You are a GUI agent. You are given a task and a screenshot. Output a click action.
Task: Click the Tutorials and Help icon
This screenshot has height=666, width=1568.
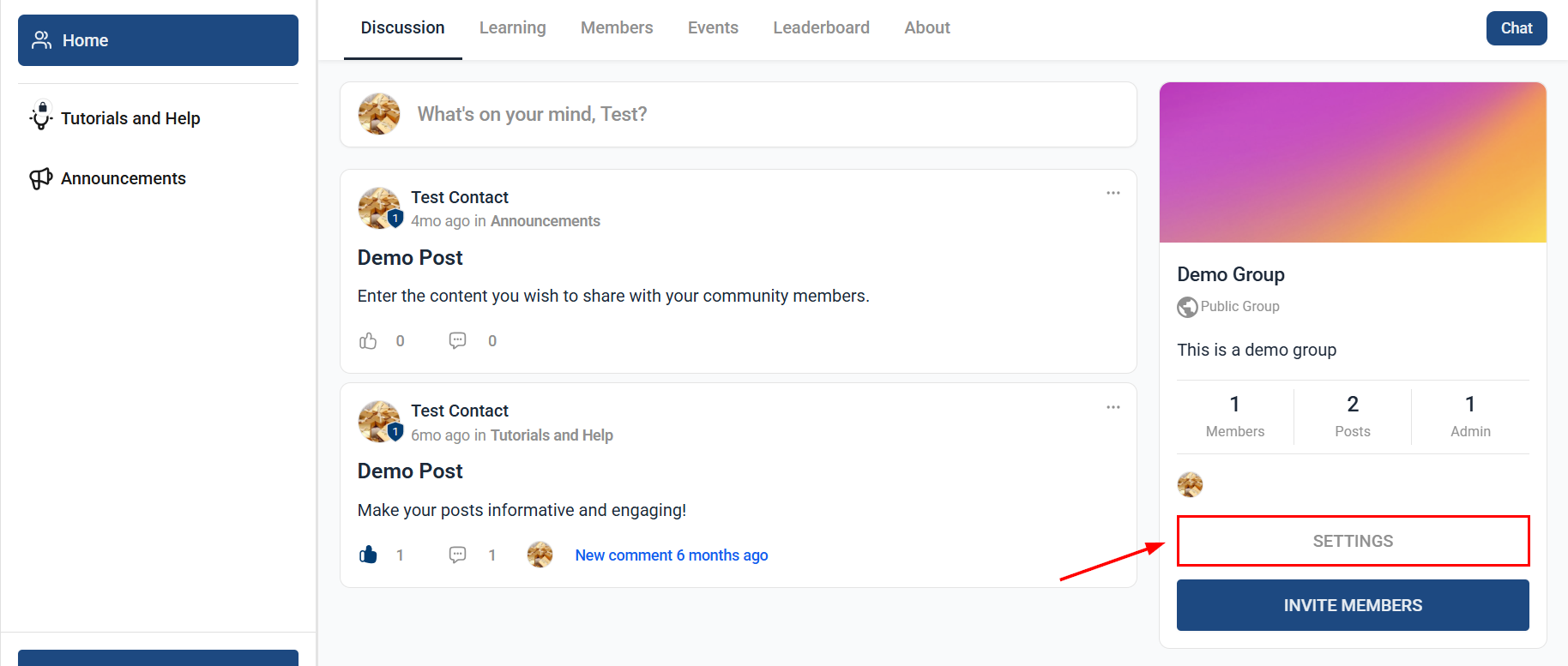pyautogui.click(x=41, y=117)
